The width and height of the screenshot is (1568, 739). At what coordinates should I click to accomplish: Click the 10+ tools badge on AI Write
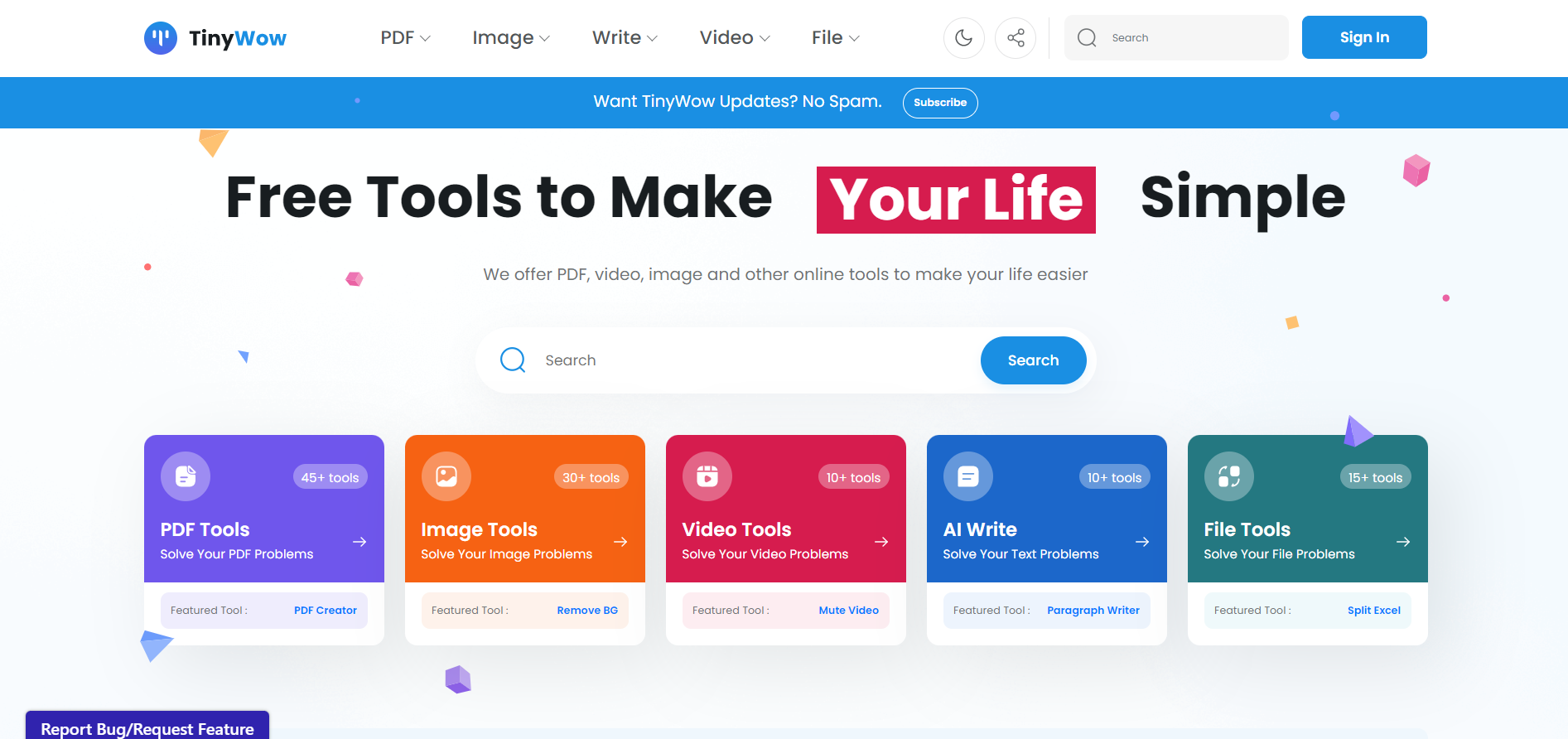[x=1114, y=477]
